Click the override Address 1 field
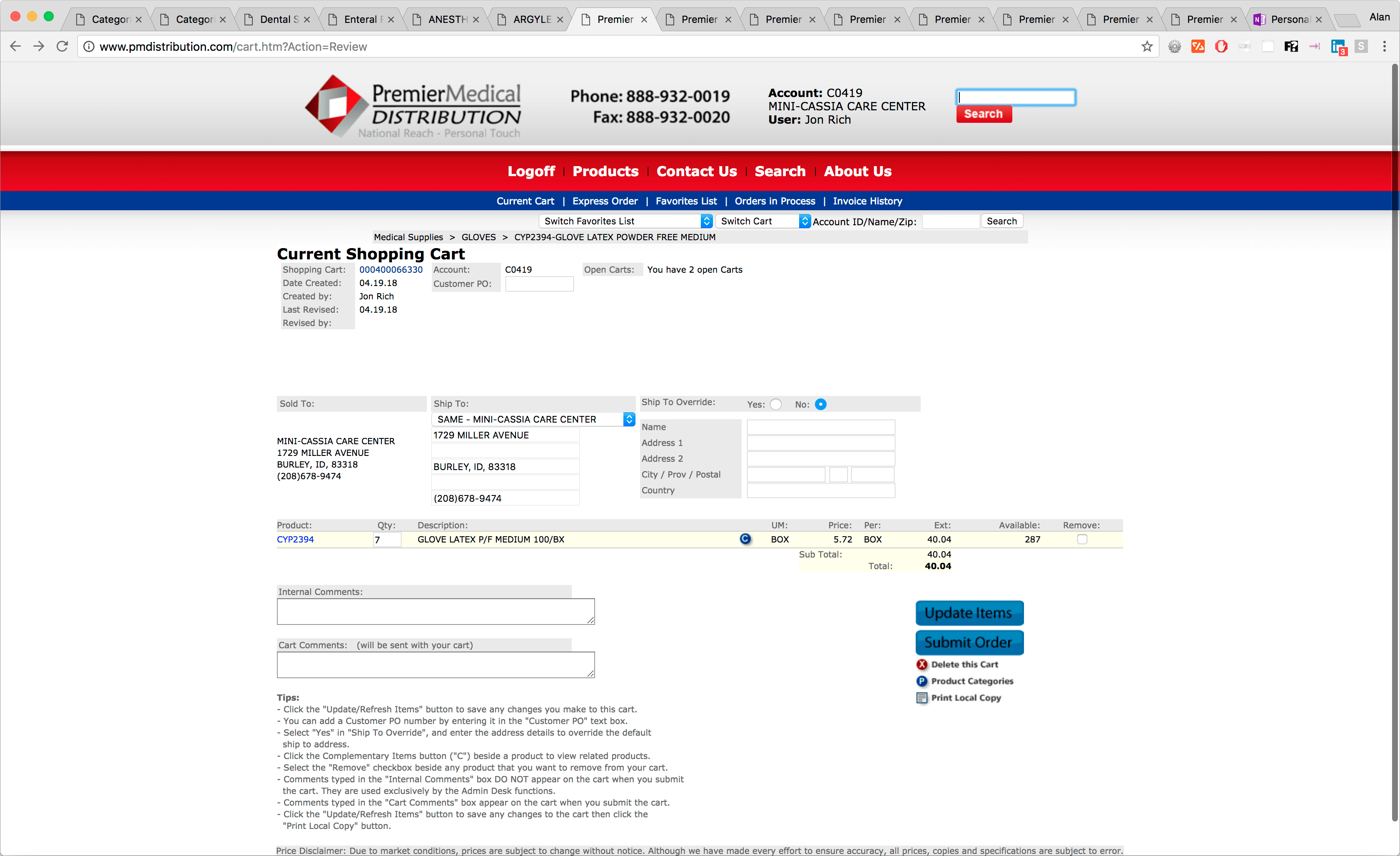The width and height of the screenshot is (1400, 856). (x=820, y=443)
